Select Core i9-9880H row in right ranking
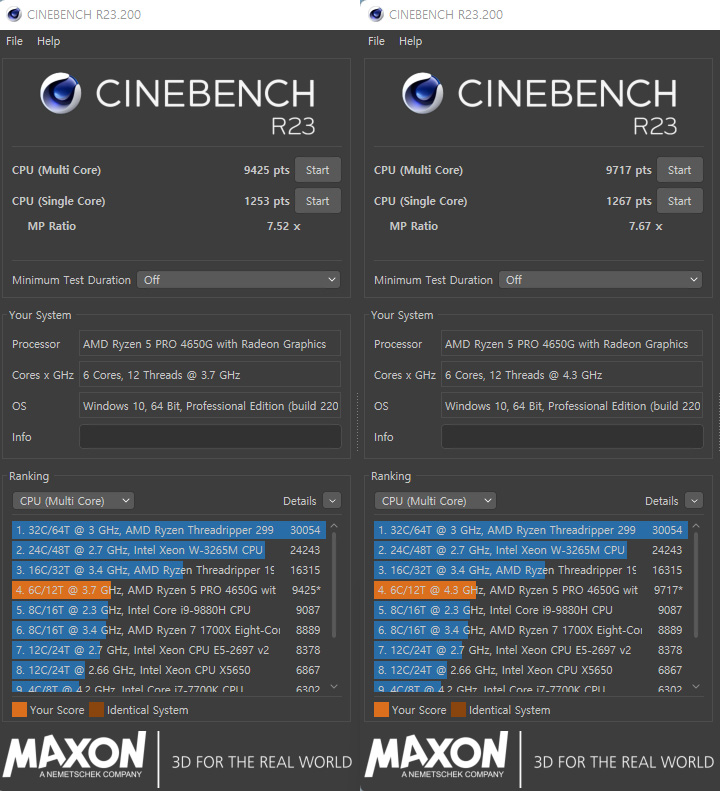This screenshot has height=791, width=720. [531, 610]
